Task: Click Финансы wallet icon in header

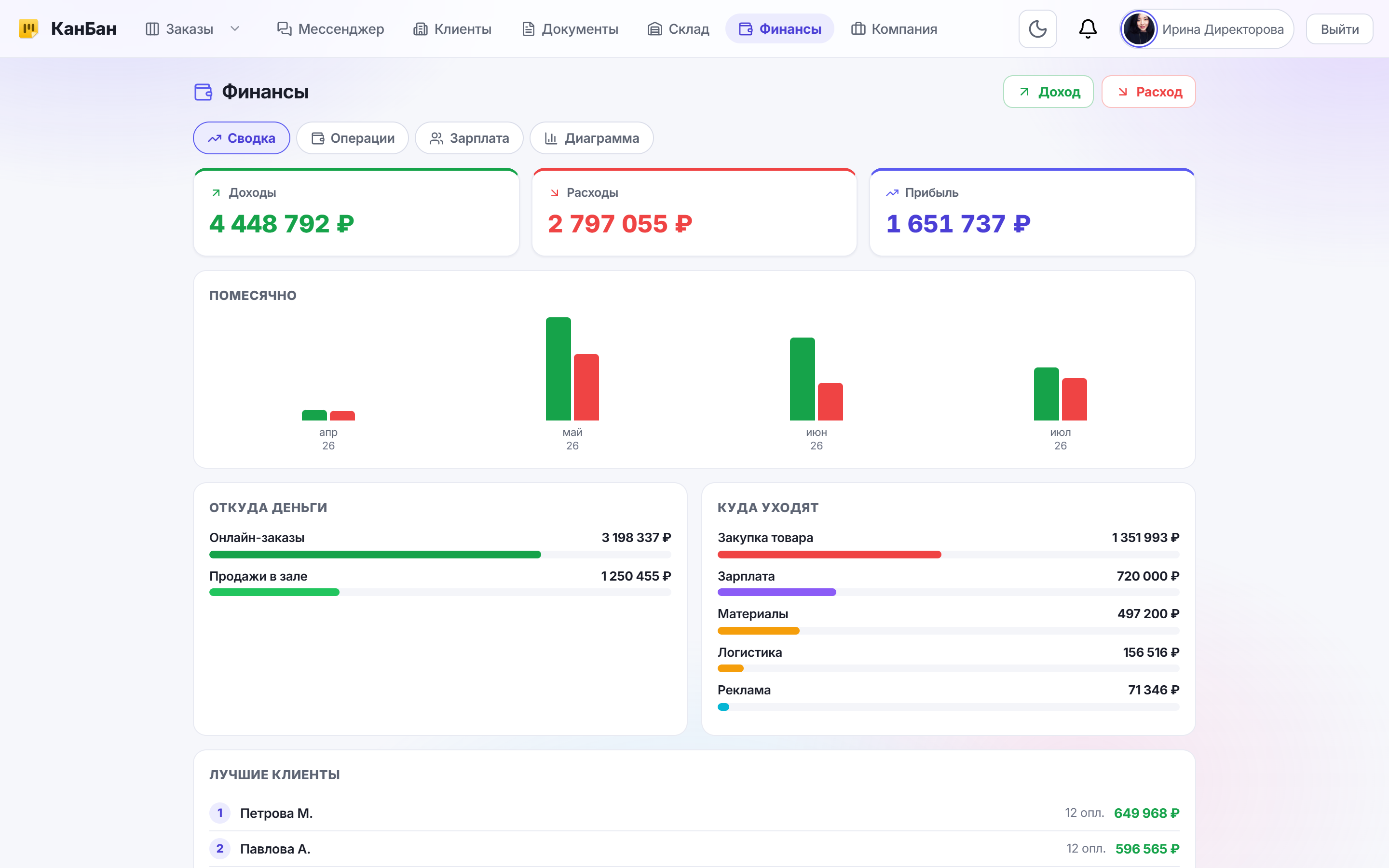Action: pyautogui.click(x=746, y=29)
